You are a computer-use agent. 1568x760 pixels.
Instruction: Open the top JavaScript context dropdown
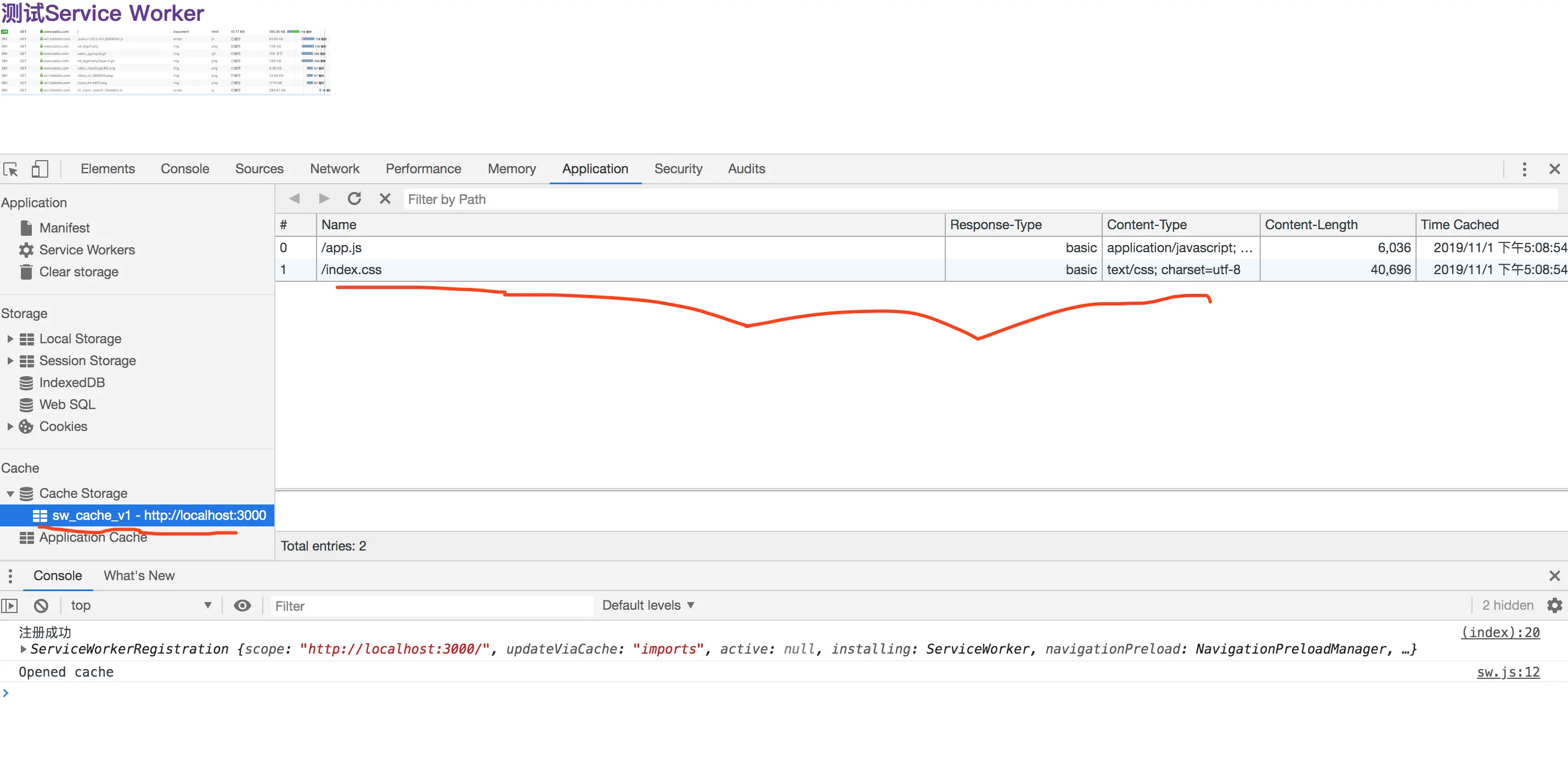point(141,605)
